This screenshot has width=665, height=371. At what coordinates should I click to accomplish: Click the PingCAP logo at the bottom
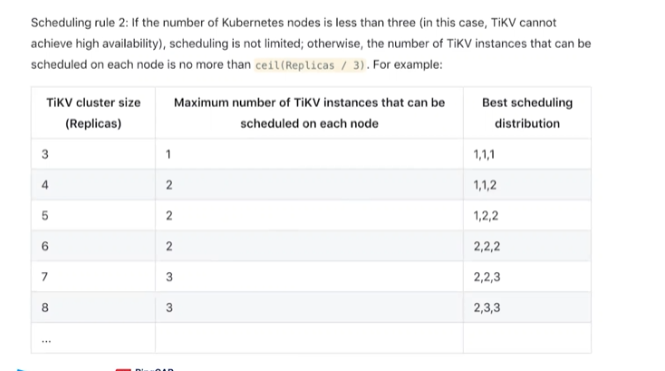pos(144,369)
